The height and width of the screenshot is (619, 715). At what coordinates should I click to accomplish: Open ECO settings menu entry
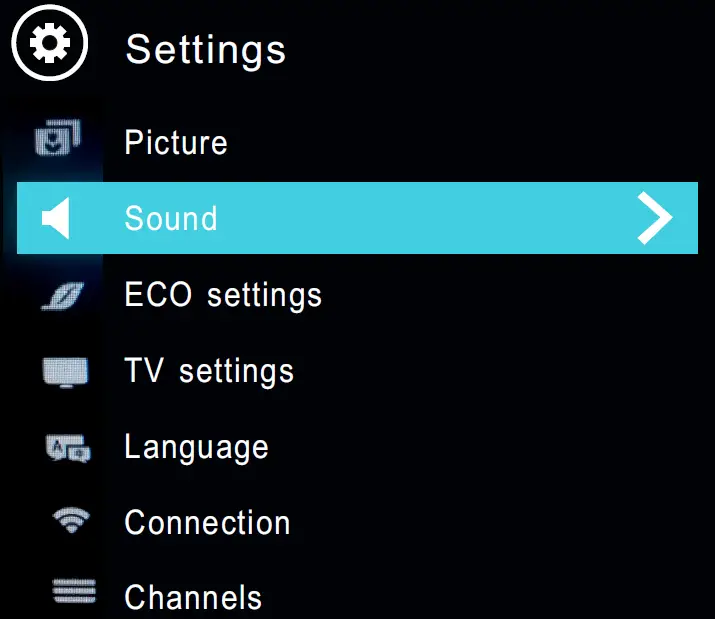[x=223, y=295]
